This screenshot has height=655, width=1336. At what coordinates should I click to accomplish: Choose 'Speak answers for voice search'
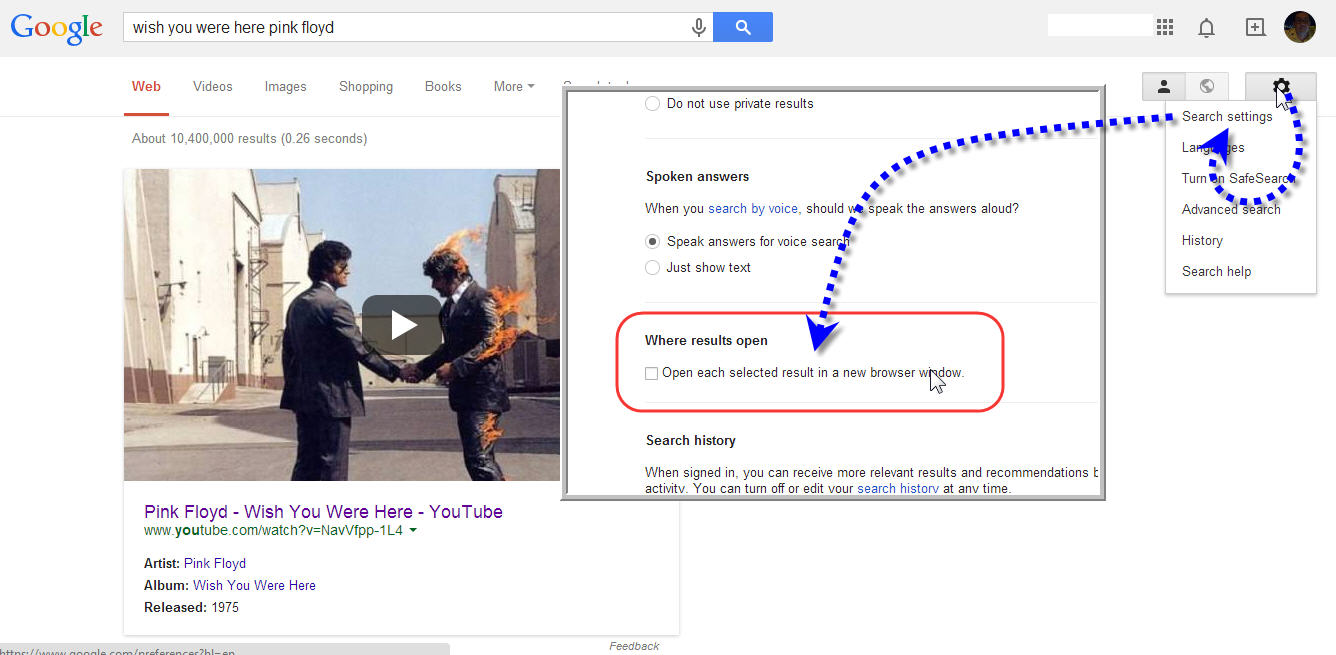652,241
